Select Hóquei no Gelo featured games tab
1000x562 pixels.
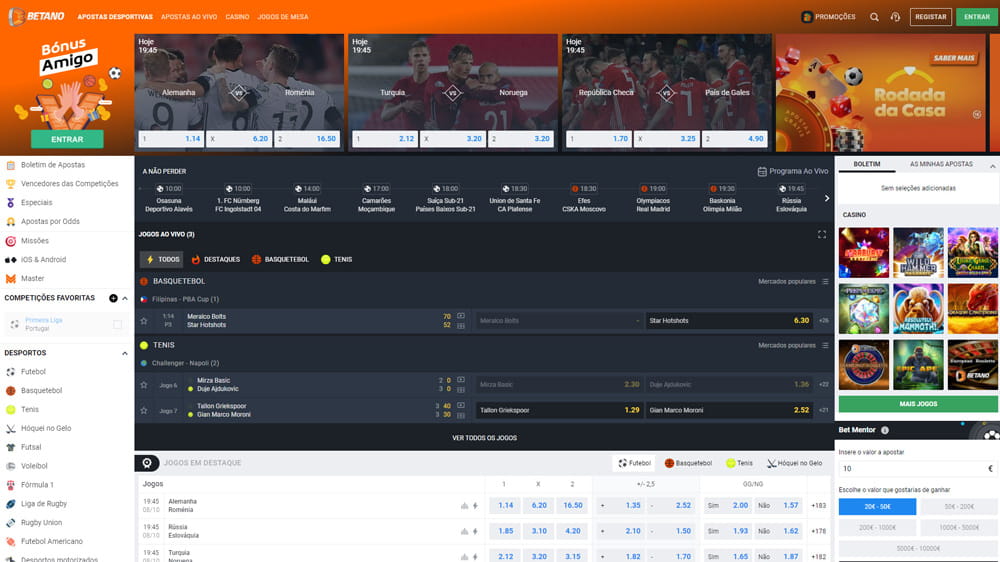coord(795,463)
